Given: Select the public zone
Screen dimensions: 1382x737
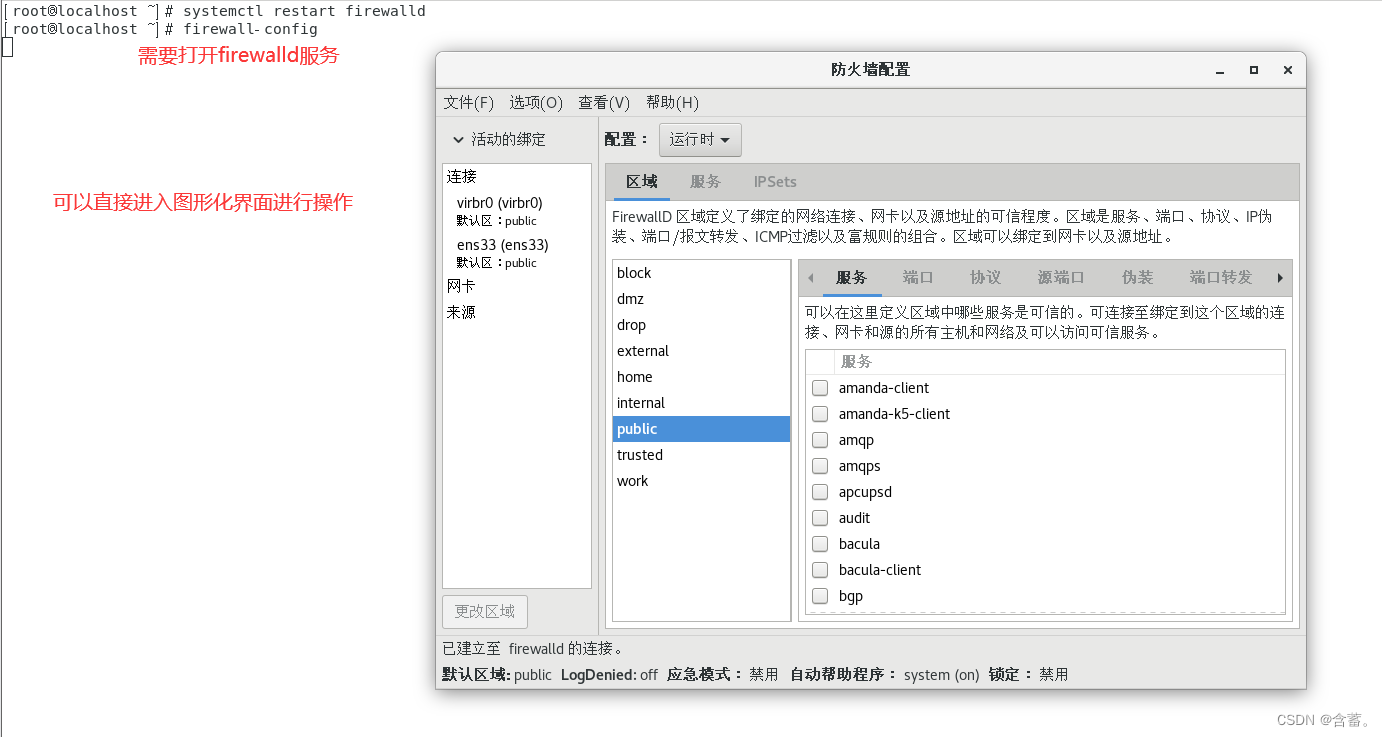Looking at the screenshot, I should pos(701,429).
